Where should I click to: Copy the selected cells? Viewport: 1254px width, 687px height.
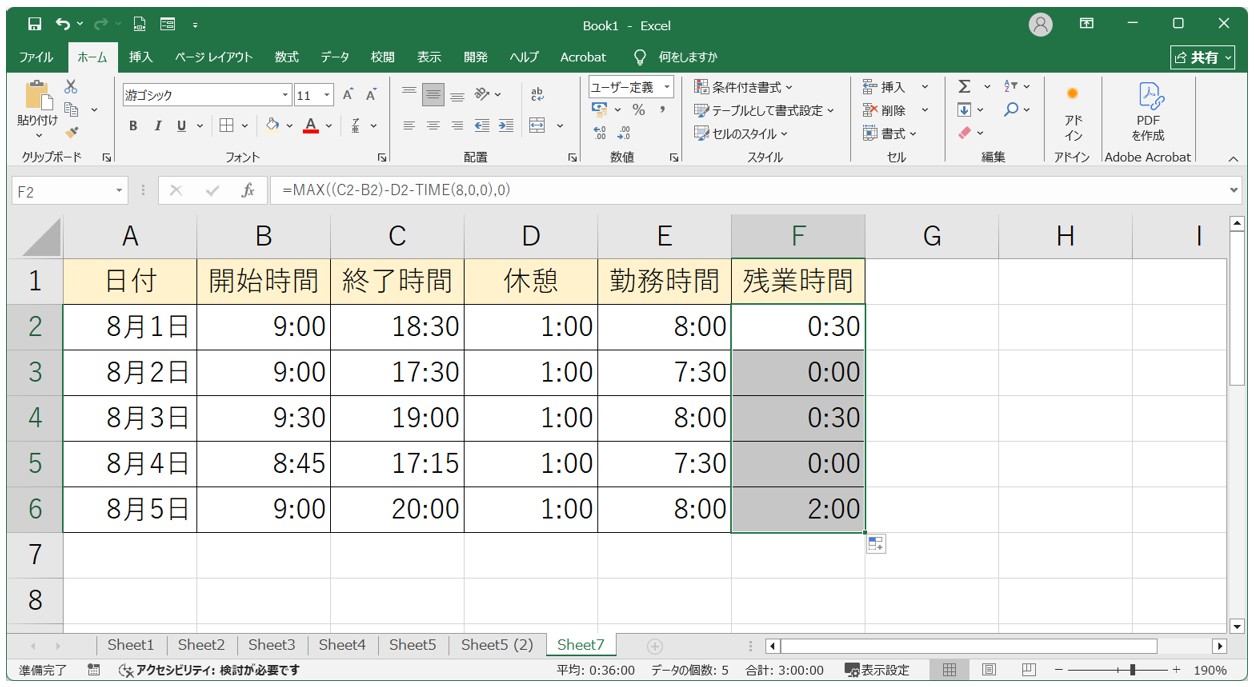71,109
